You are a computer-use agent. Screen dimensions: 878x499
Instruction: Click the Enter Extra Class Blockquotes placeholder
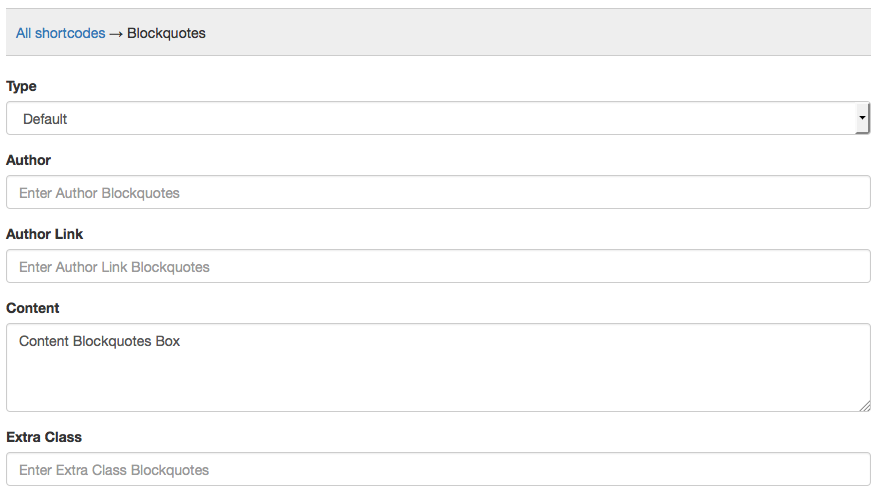[114, 470]
